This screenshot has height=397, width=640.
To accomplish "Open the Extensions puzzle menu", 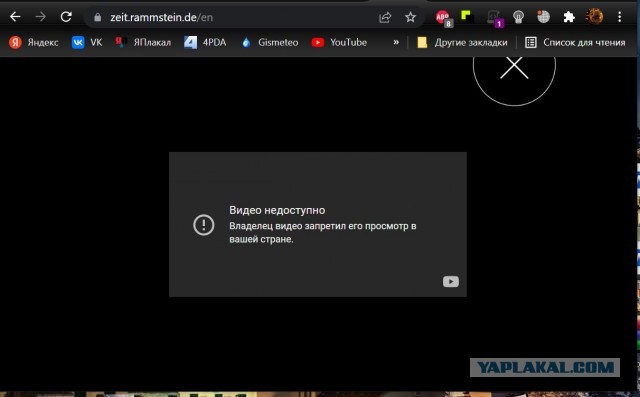I will pos(569,17).
